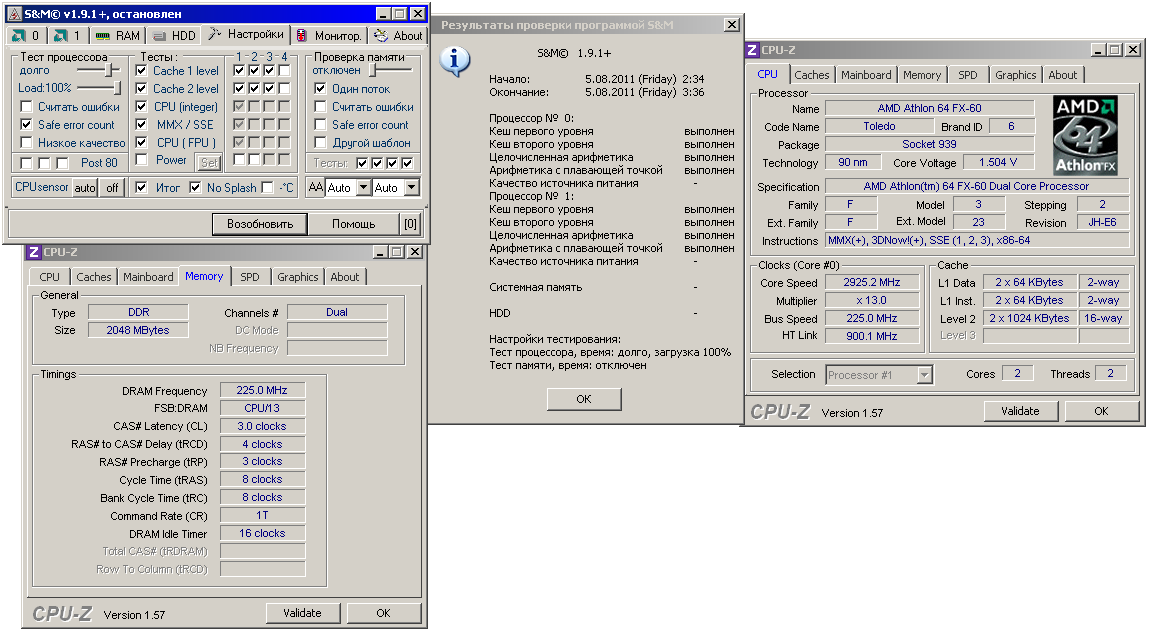Click the Load:100% slider handle
Screen dimensions: 1150x632
point(117,88)
